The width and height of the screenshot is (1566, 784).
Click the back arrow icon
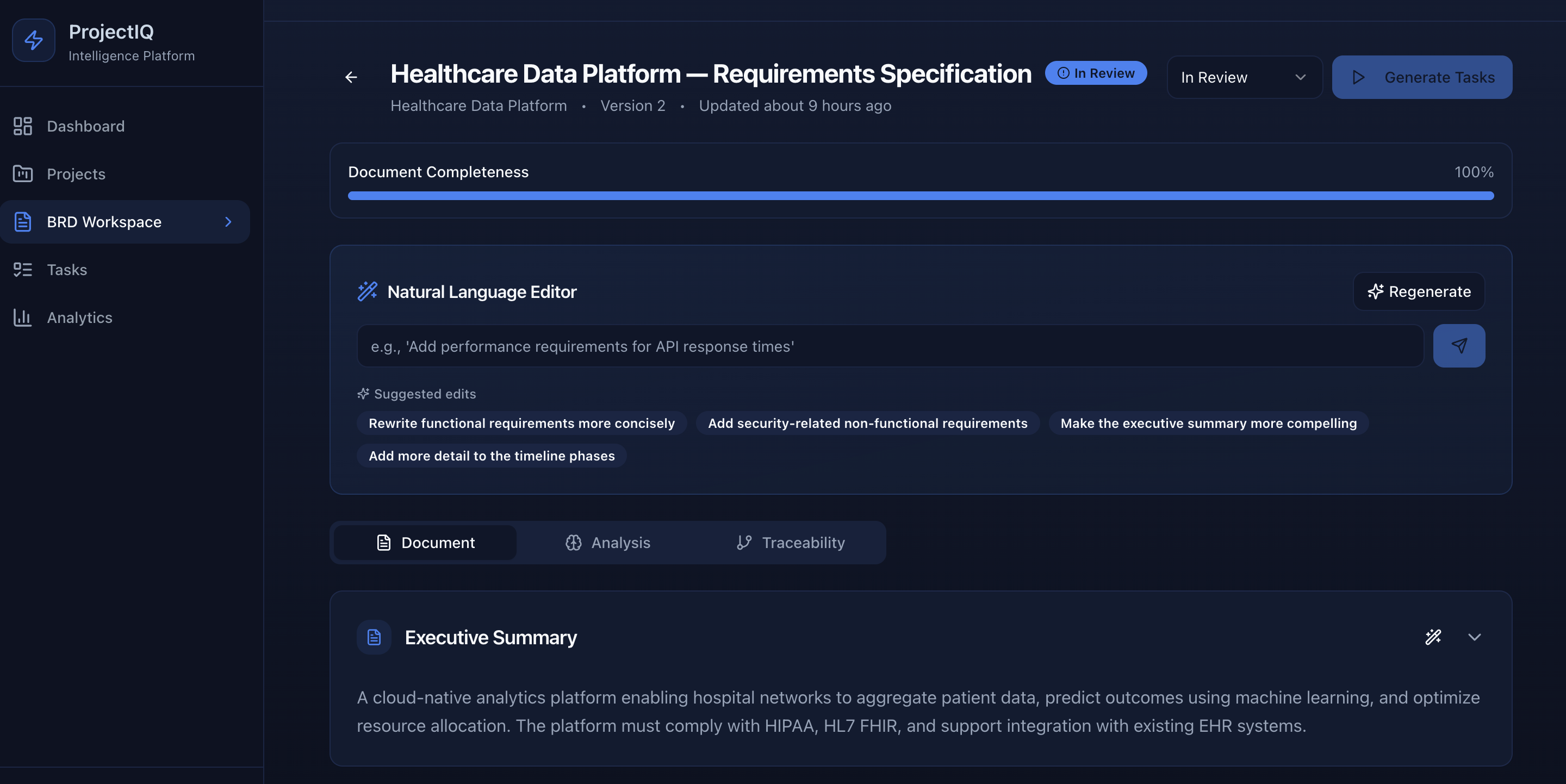351,77
